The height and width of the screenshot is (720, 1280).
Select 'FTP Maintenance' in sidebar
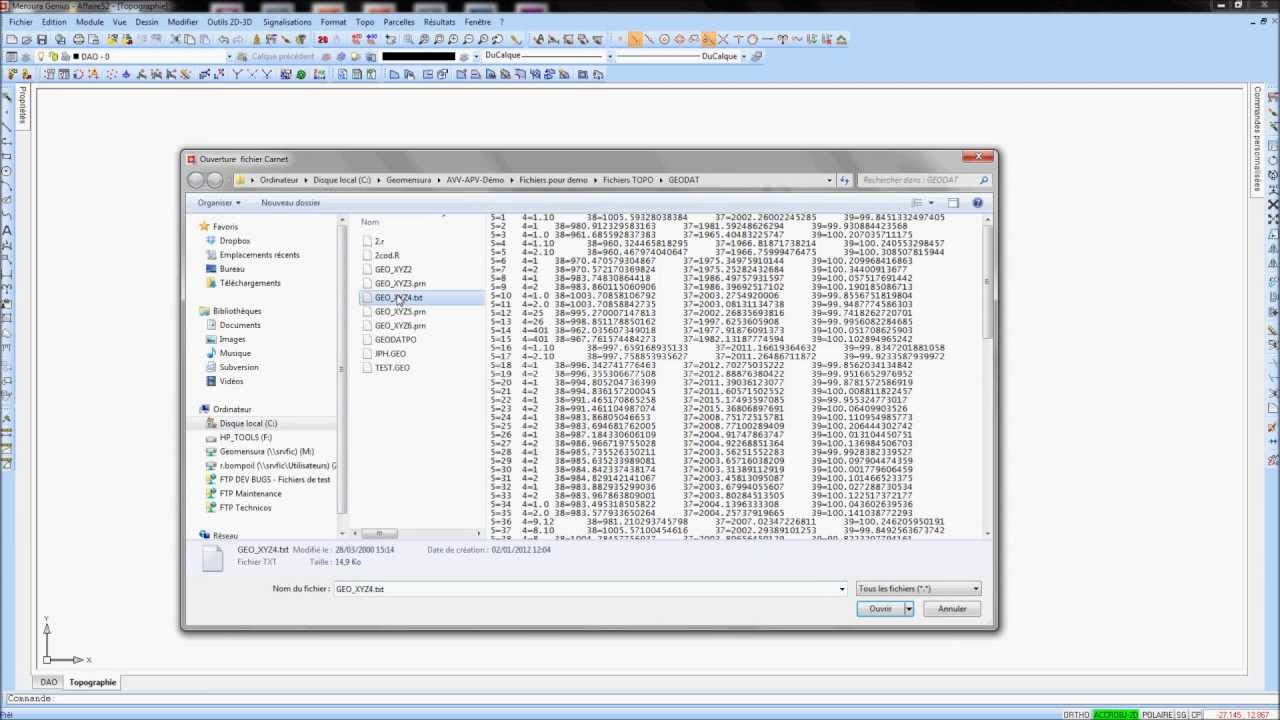click(x=250, y=493)
